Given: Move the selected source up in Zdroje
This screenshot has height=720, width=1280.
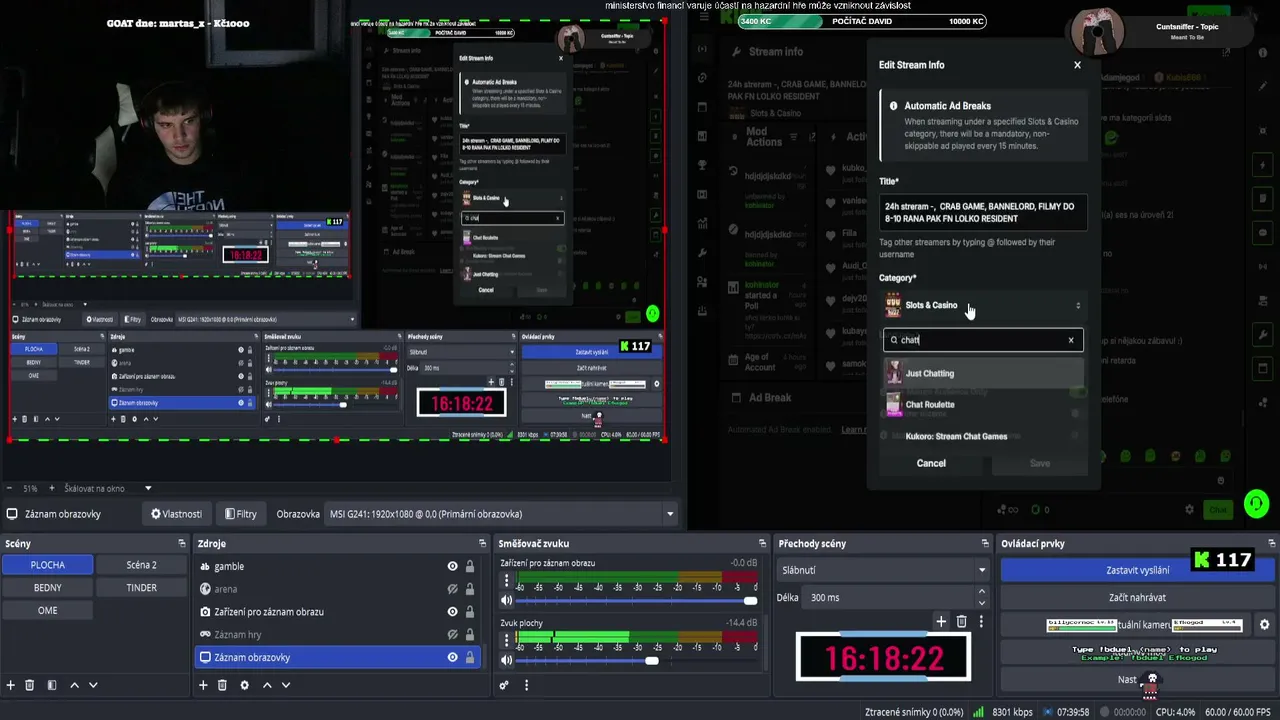Looking at the screenshot, I should (x=267, y=685).
